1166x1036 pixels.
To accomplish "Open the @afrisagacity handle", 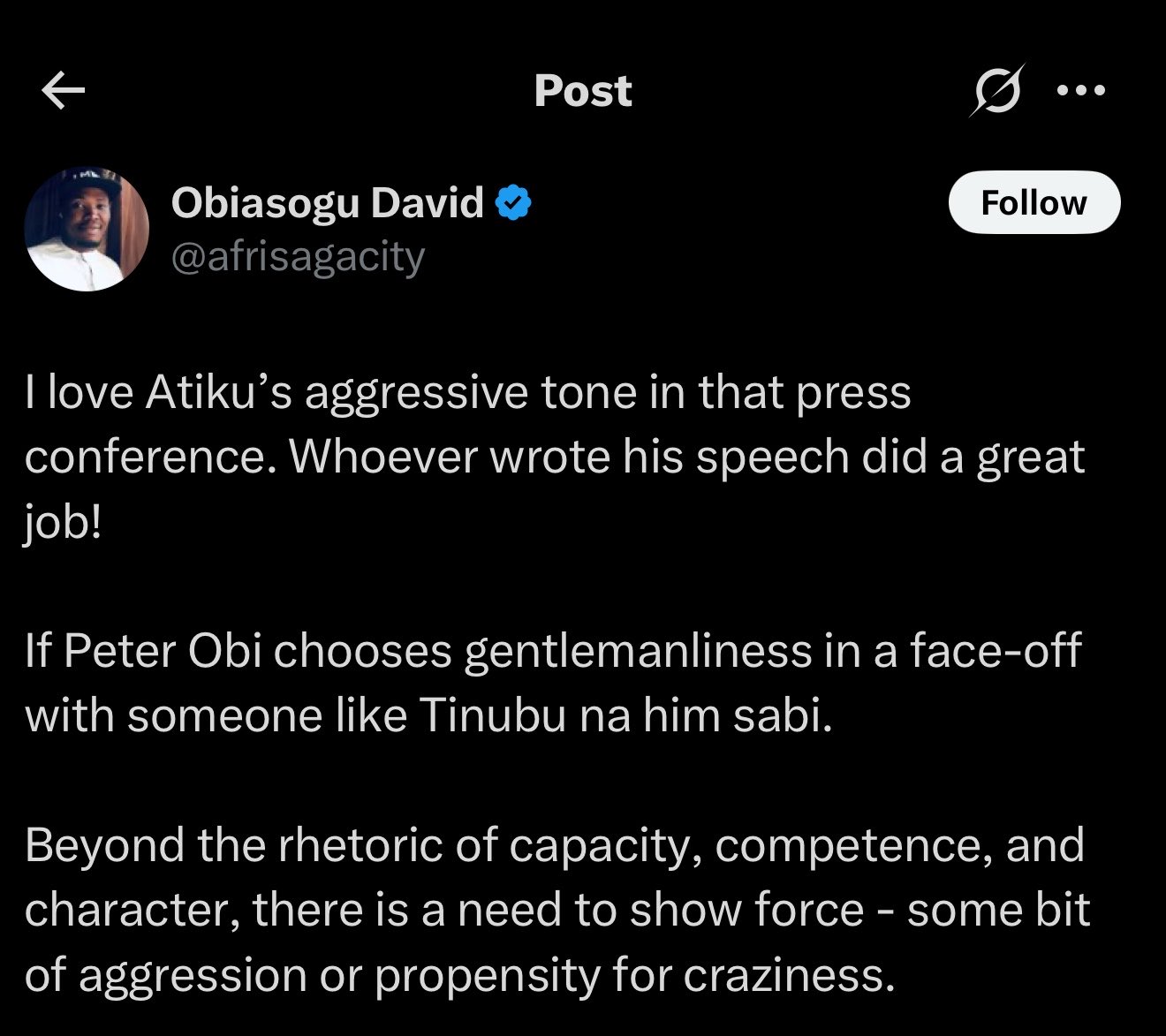I will [298, 257].
